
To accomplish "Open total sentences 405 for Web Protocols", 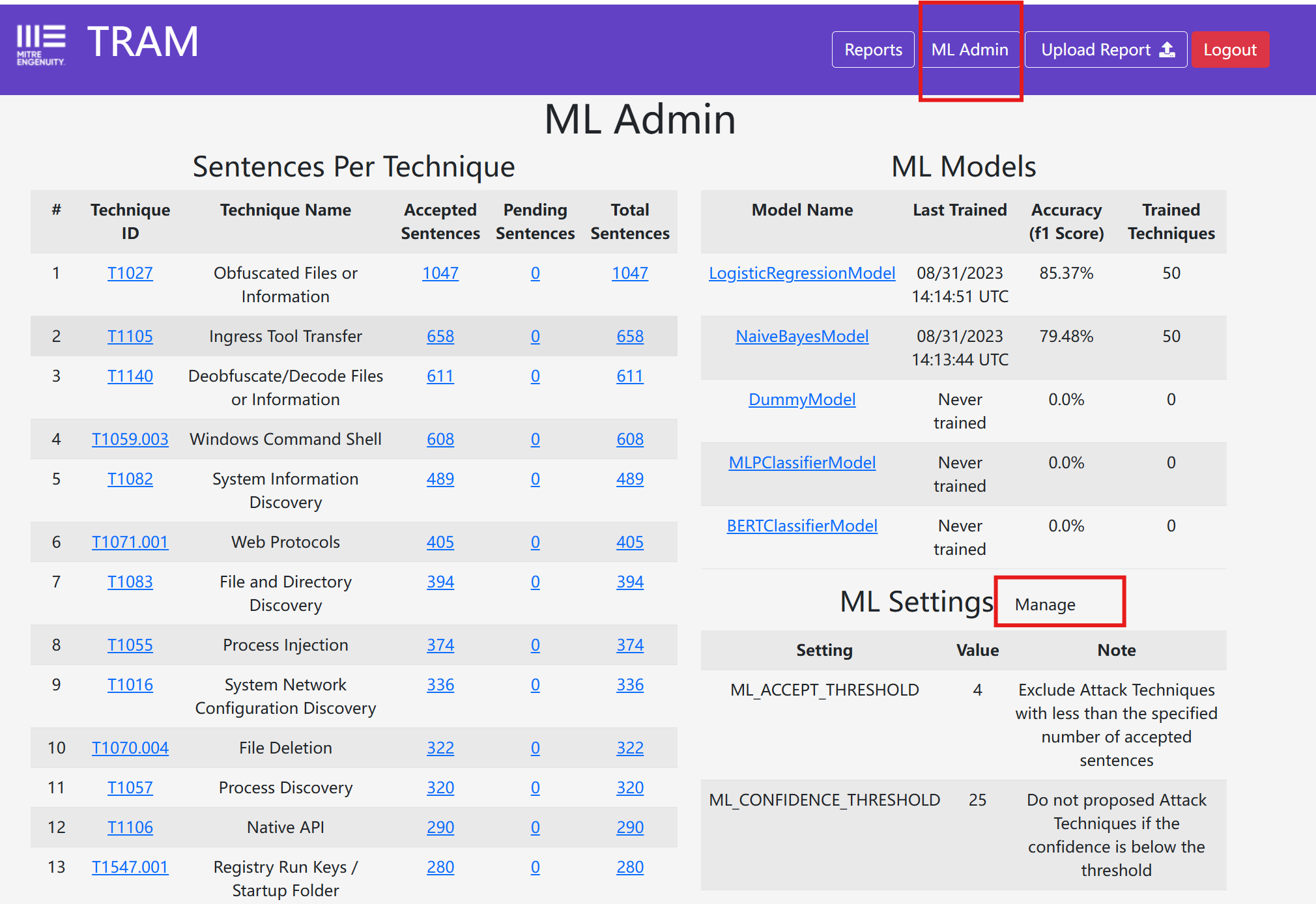I will click(629, 542).
